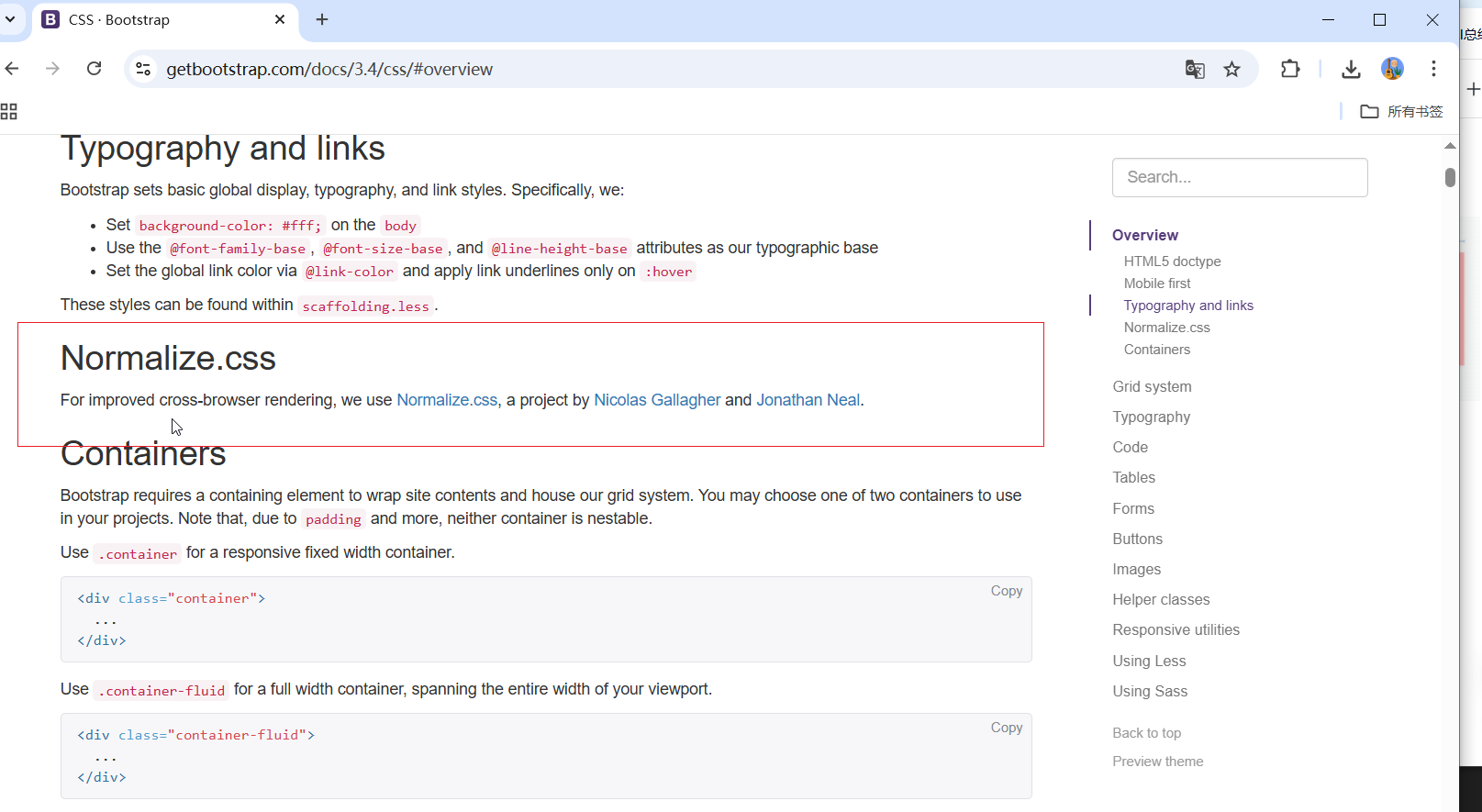The width and height of the screenshot is (1482, 812).
Task: Open Tables in the sidebar nav
Action: (1134, 478)
